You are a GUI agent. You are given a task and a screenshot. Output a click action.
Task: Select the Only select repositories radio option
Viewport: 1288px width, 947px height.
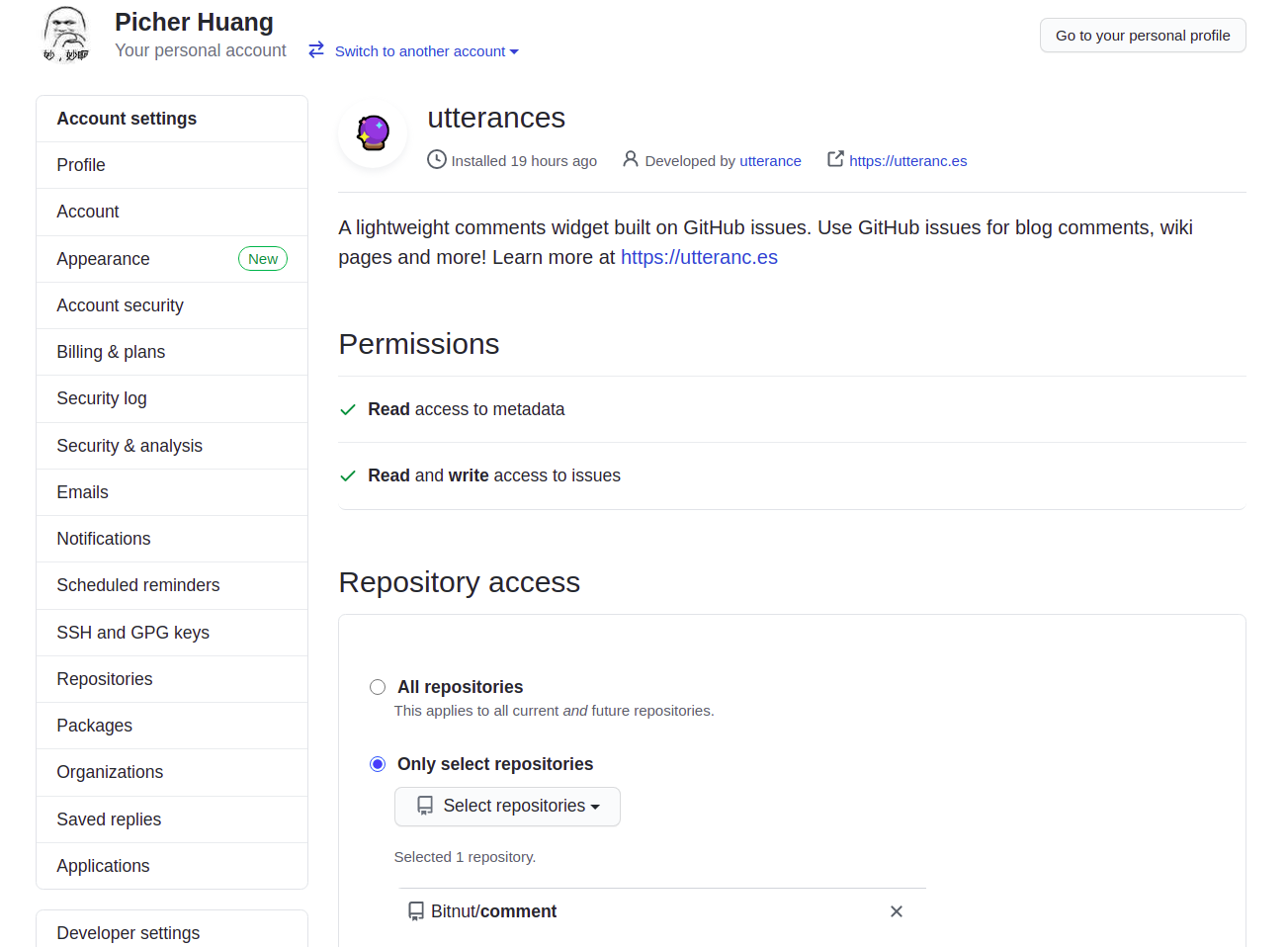coord(378,764)
